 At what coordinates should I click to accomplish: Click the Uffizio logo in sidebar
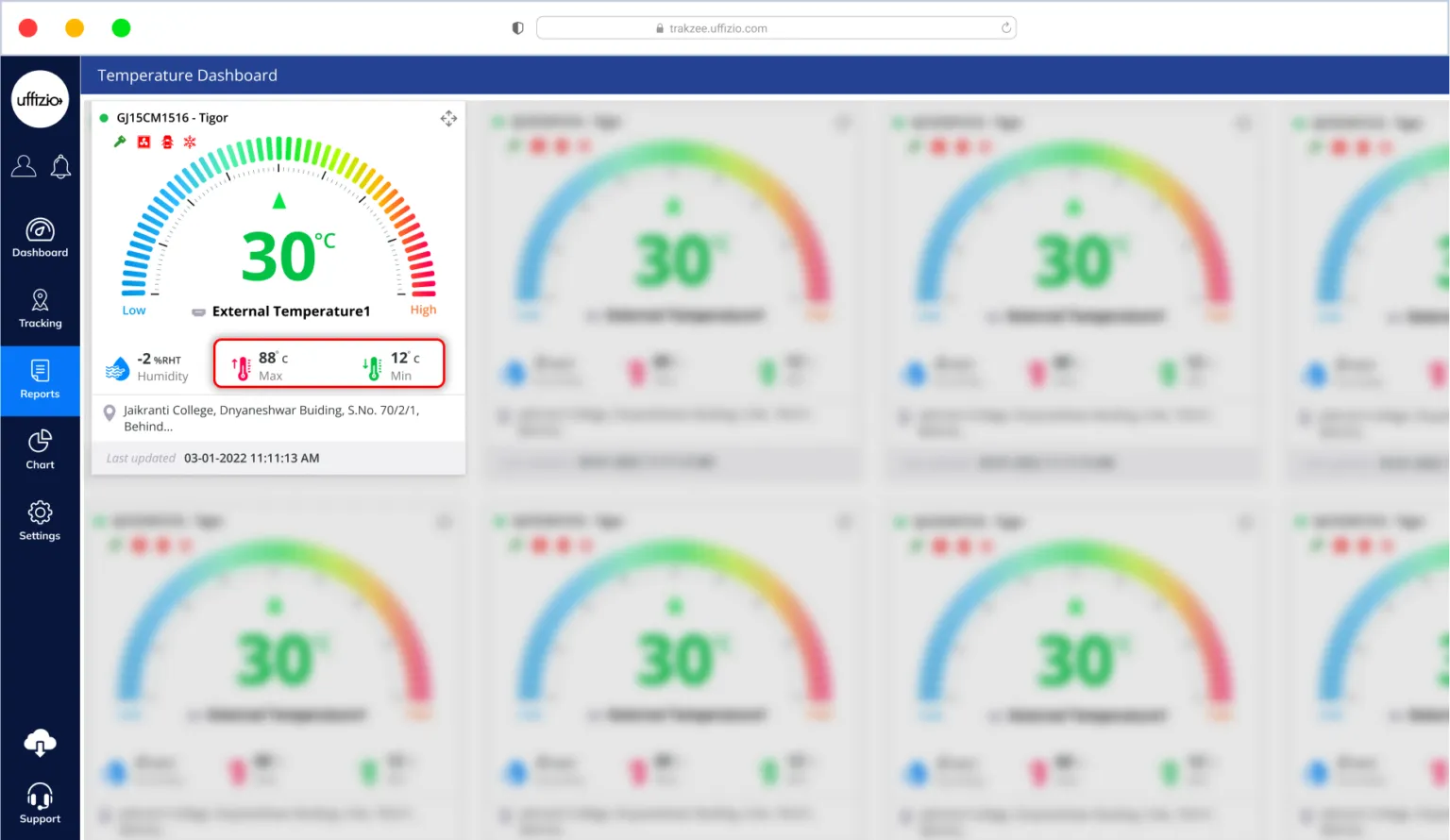click(40, 99)
